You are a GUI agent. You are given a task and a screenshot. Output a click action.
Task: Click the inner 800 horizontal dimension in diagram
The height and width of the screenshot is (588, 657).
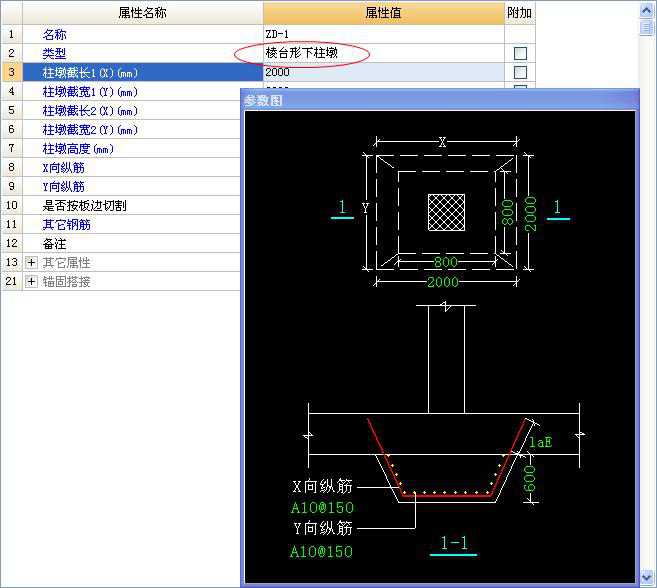(x=445, y=262)
